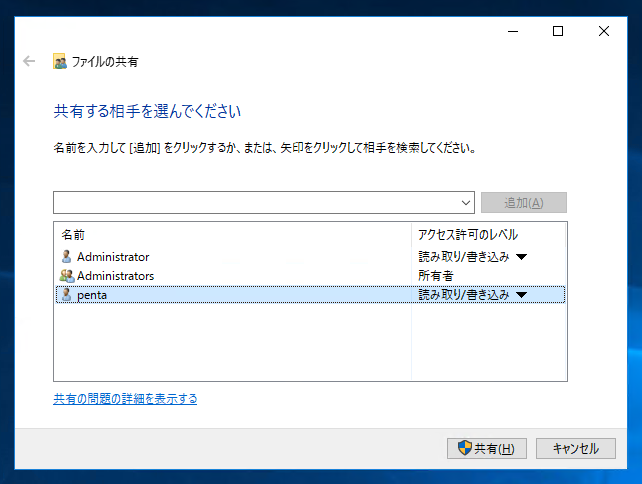Click the 共有(H) button

[487, 449]
